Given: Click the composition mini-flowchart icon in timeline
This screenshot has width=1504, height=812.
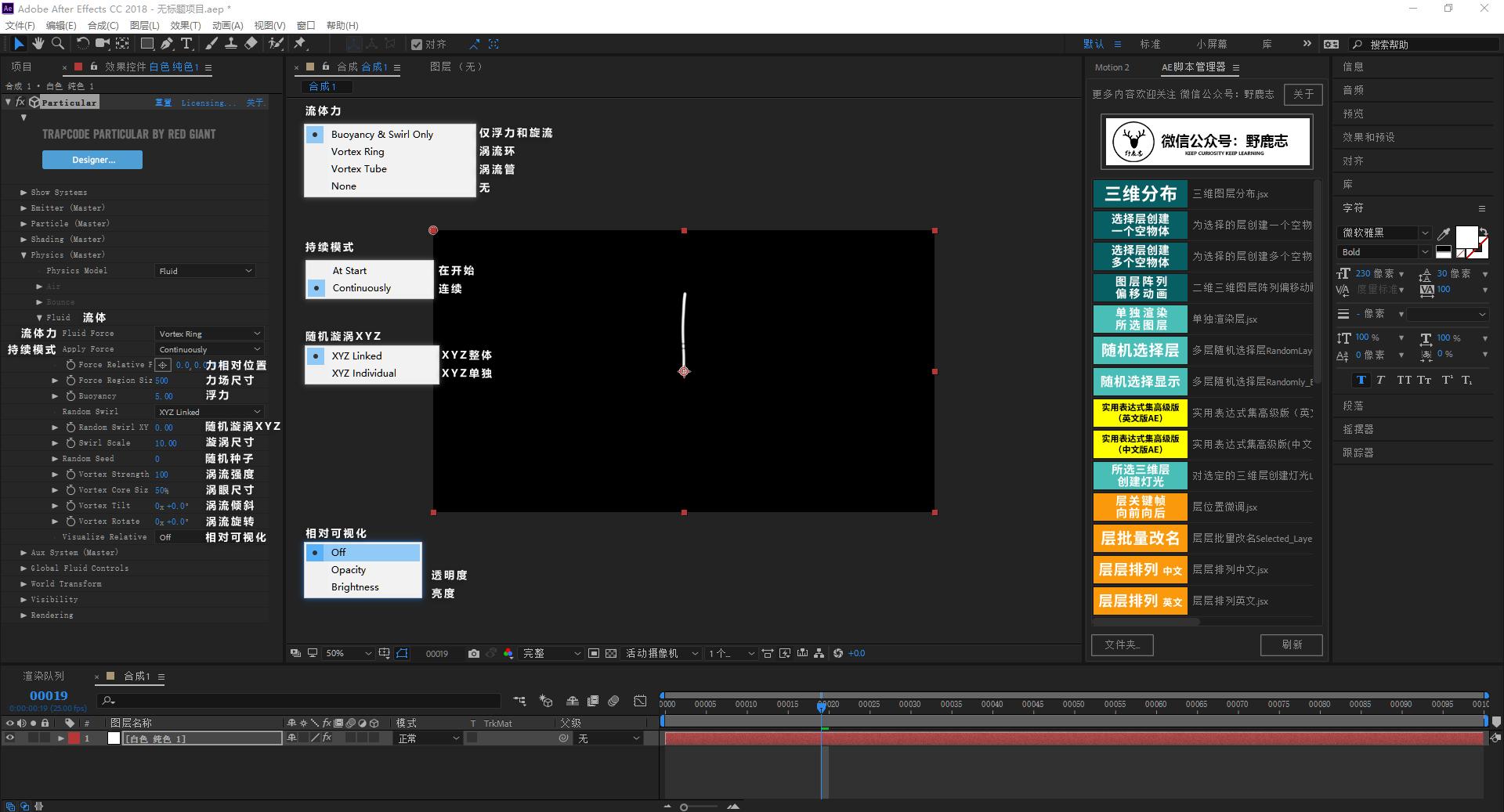Looking at the screenshot, I should pyautogui.click(x=519, y=701).
